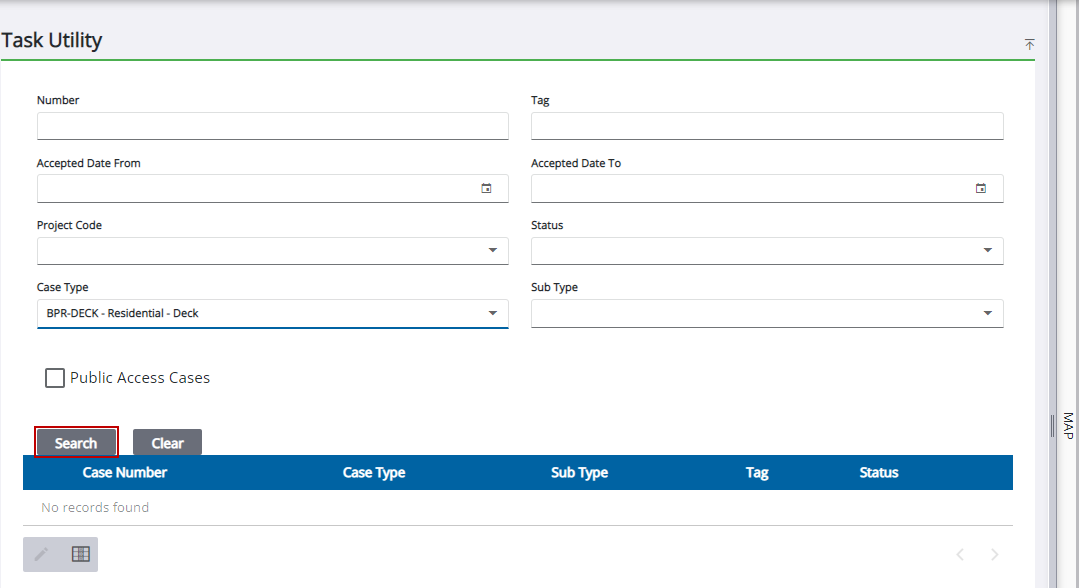Expand the Sub Type dropdown
This screenshot has height=588, width=1079.
[987, 313]
